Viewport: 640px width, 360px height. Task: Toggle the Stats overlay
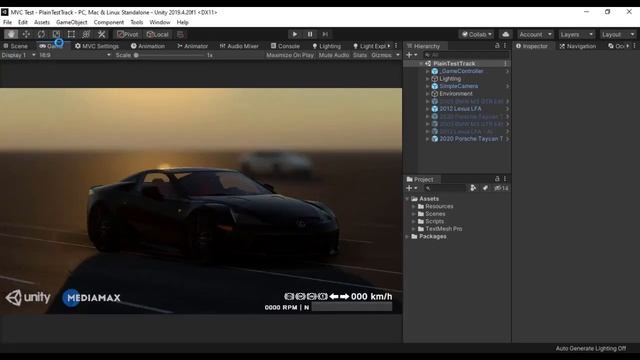pos(360,55)
